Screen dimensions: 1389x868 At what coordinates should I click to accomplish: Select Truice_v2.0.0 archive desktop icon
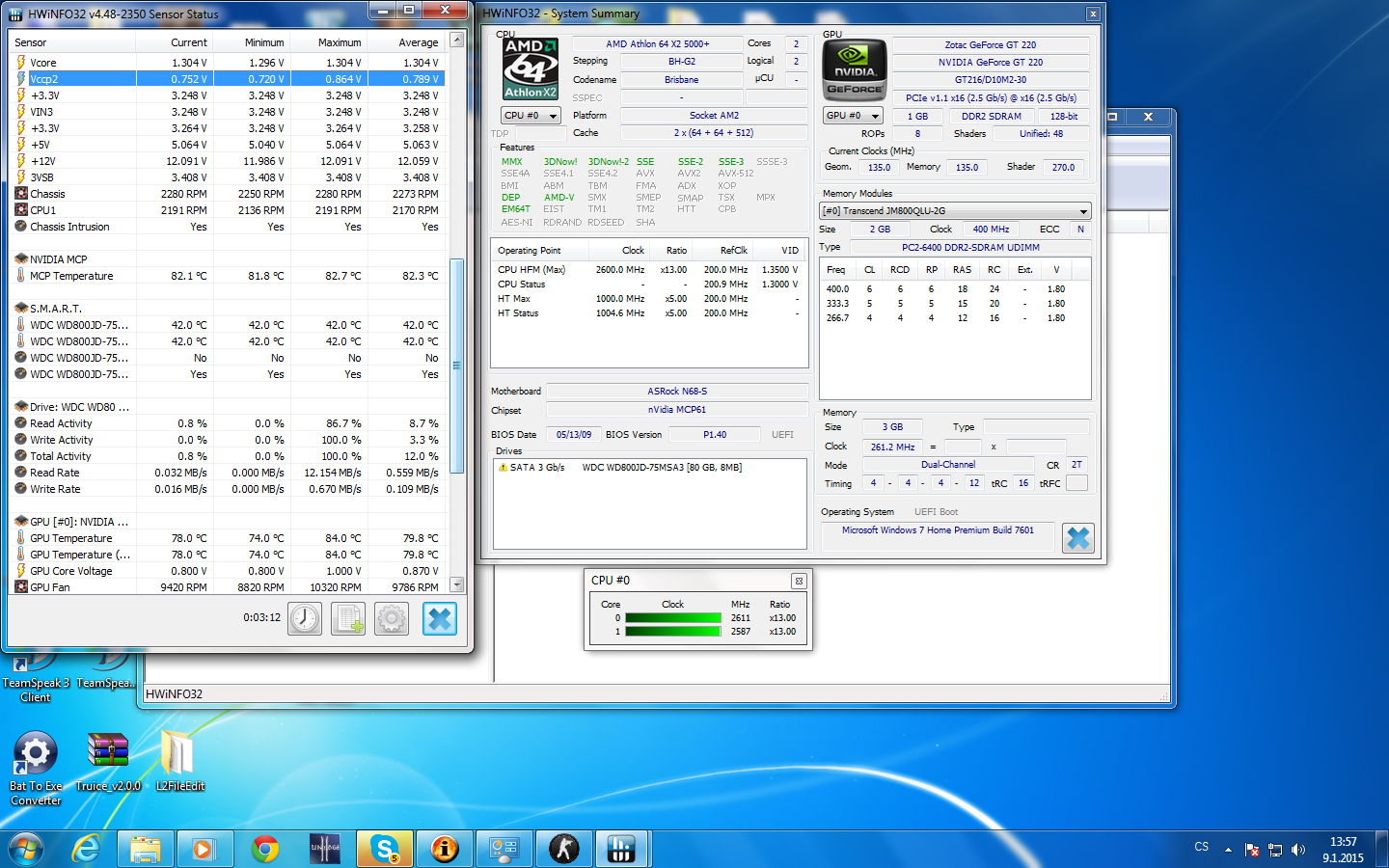[x=108, y=762]
